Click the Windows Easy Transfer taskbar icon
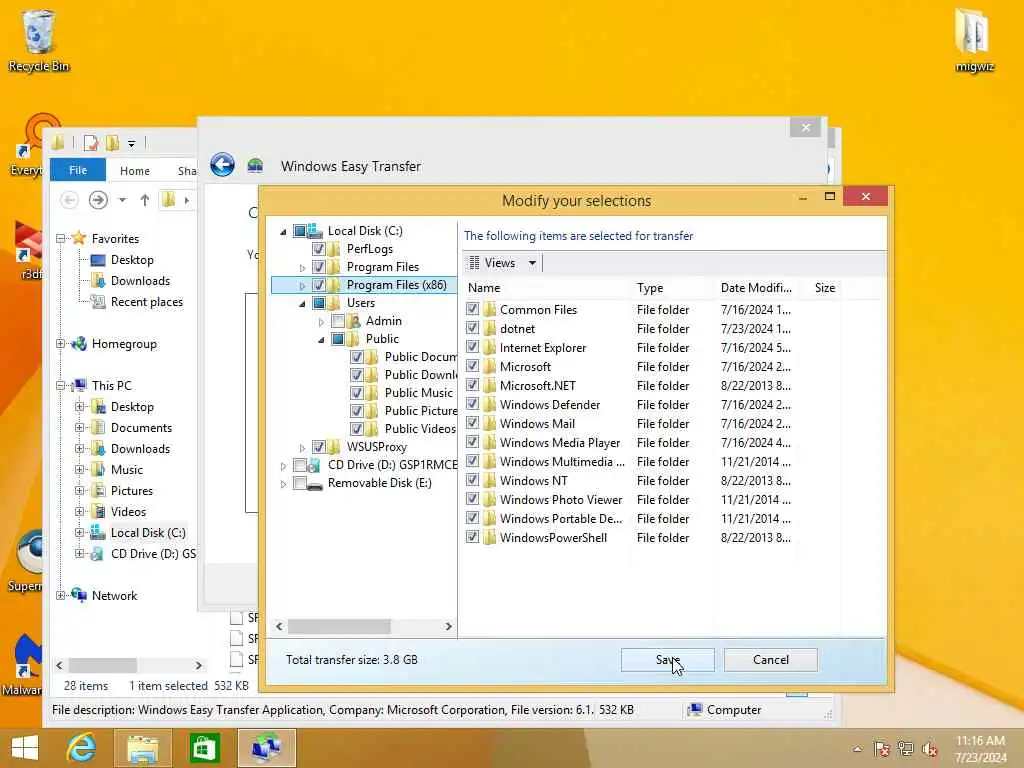The image size is (1024, 768). 266,748
